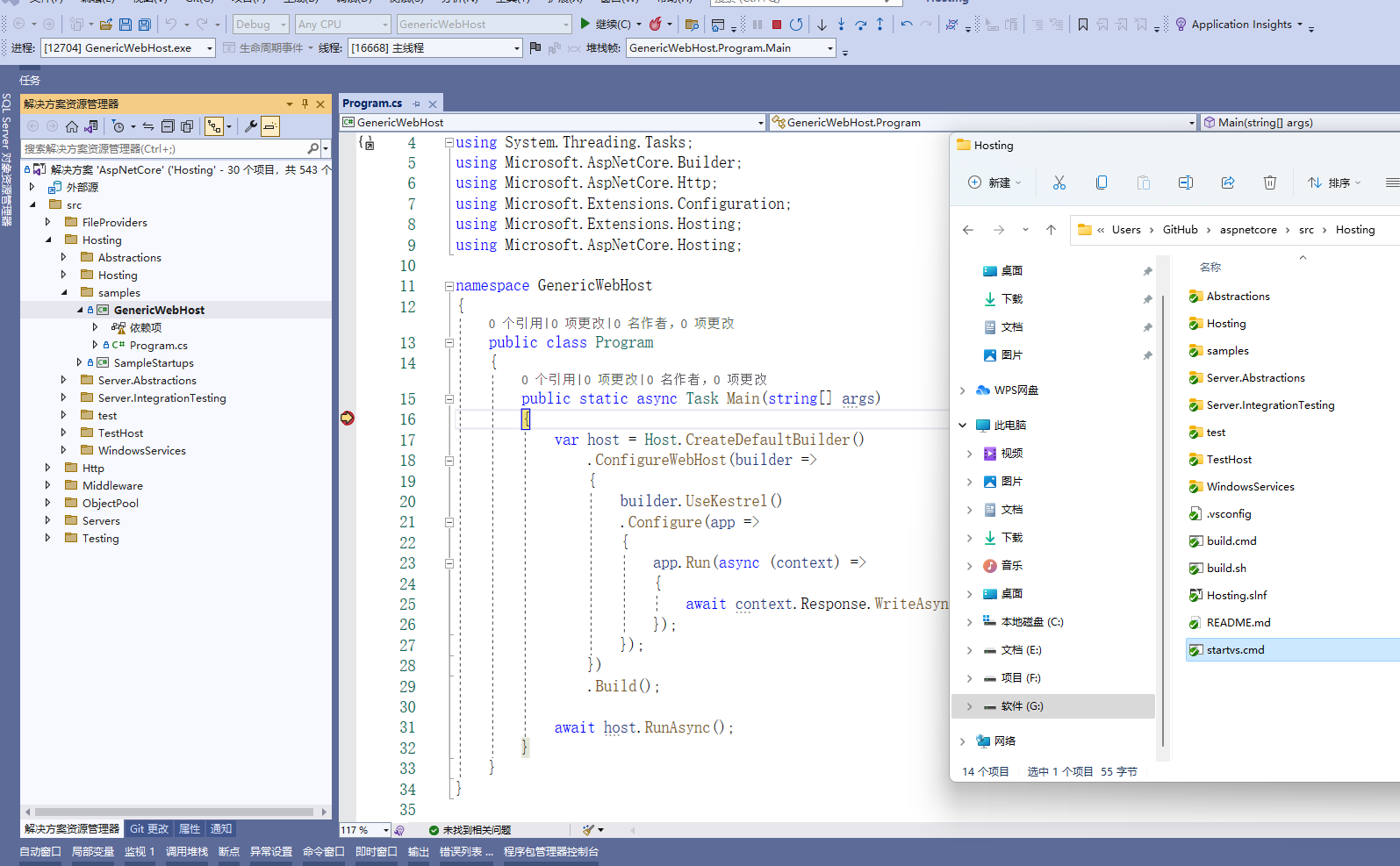Switch to Git 更改 tab
Screen dimensions: 1400x866
[148, 829]
